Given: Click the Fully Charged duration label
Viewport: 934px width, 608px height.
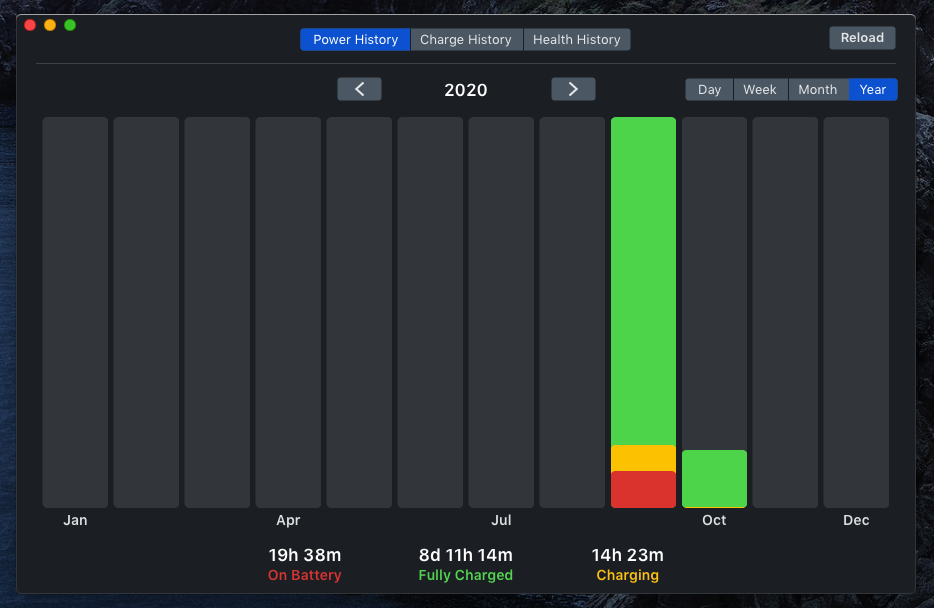Looking at the screenshot, I should [465, 555].
